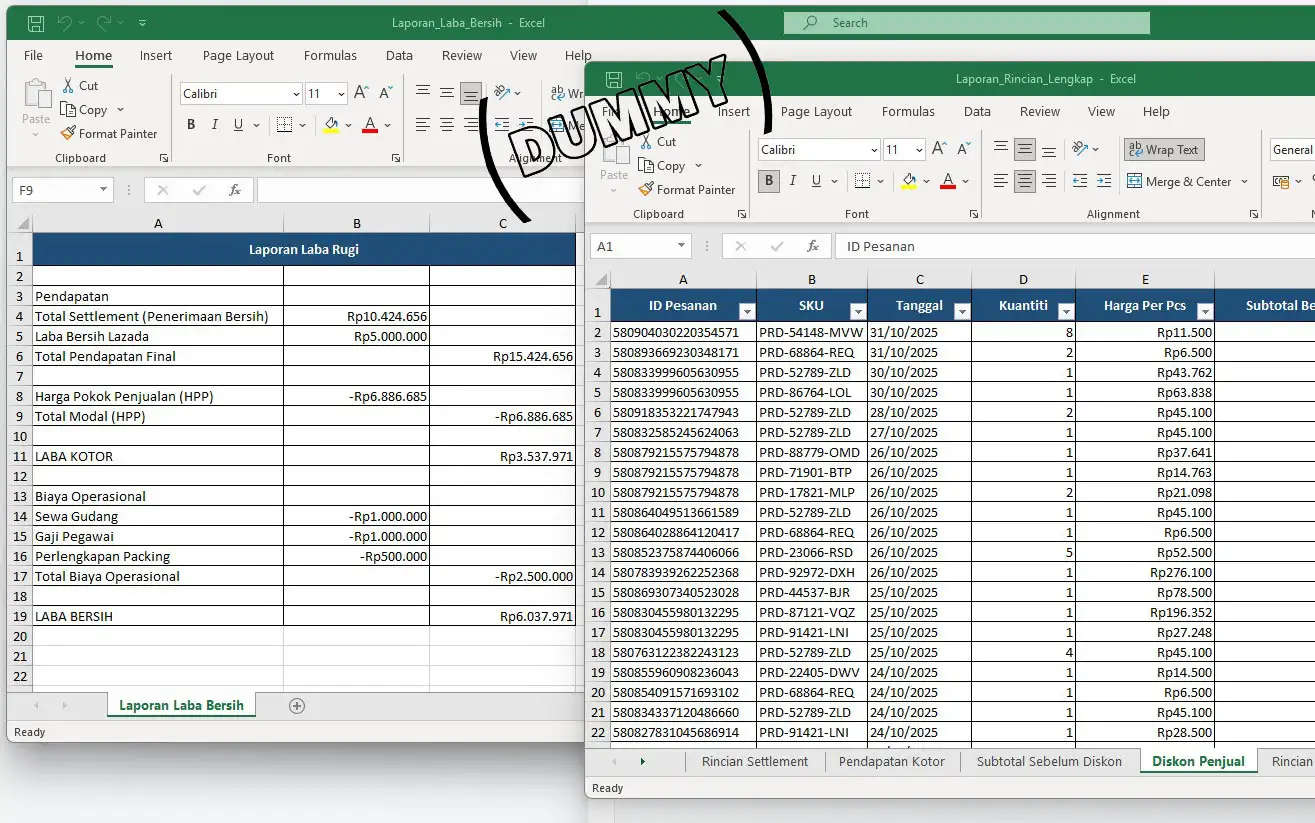
Task: Select the Merge & Center icon
Action: pos(1182,180)
